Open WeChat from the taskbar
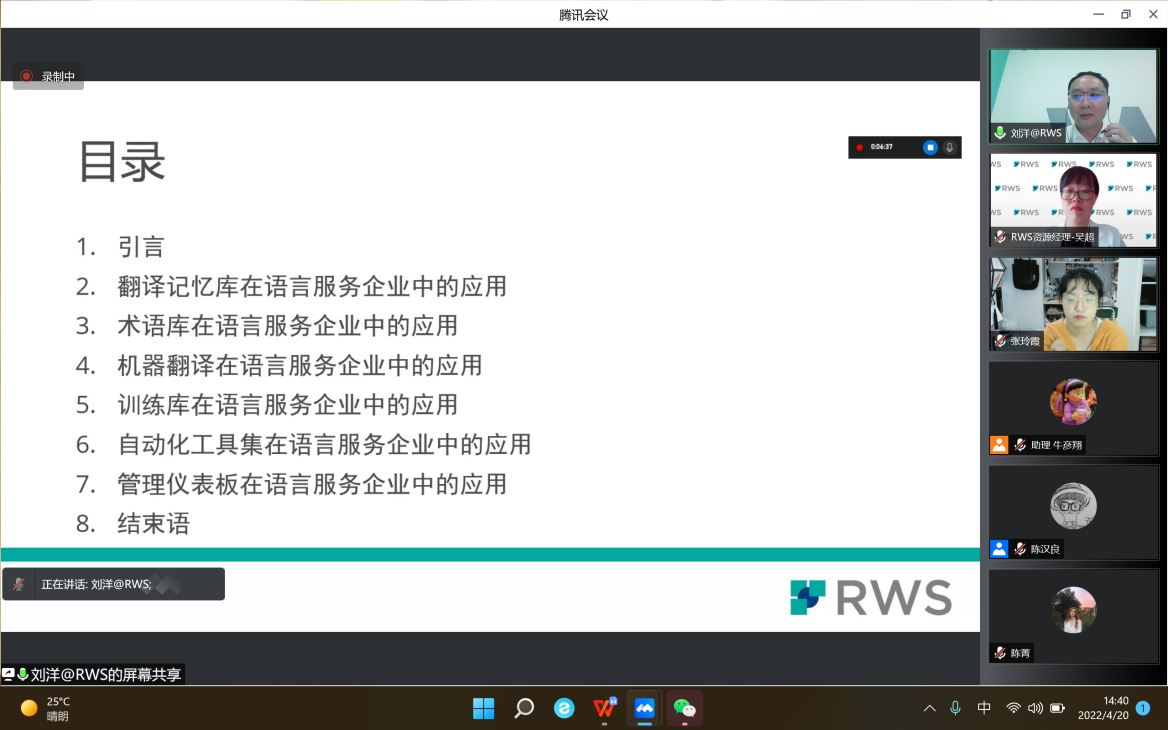 pos(685,708)
